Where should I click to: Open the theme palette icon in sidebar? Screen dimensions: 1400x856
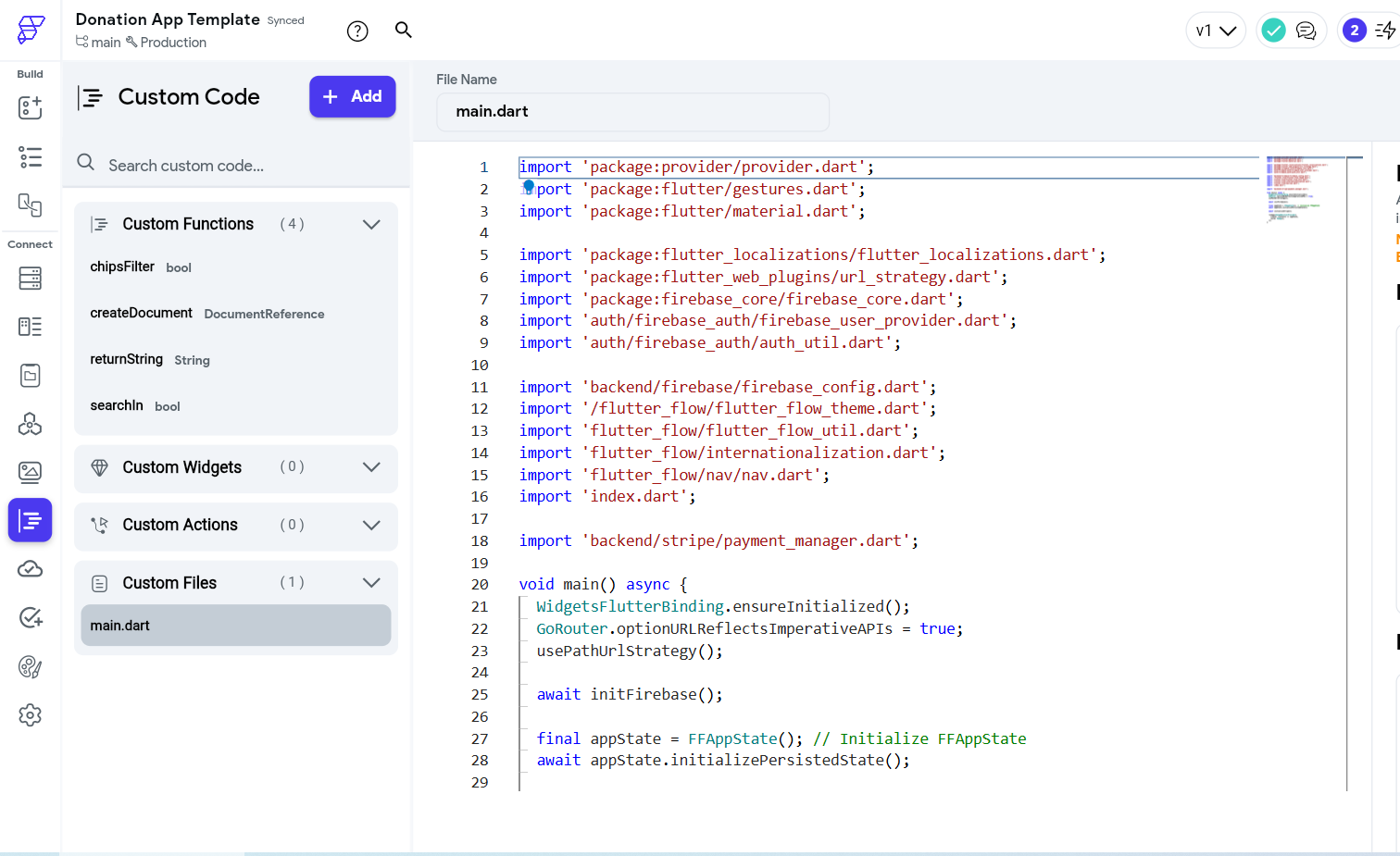31,667
